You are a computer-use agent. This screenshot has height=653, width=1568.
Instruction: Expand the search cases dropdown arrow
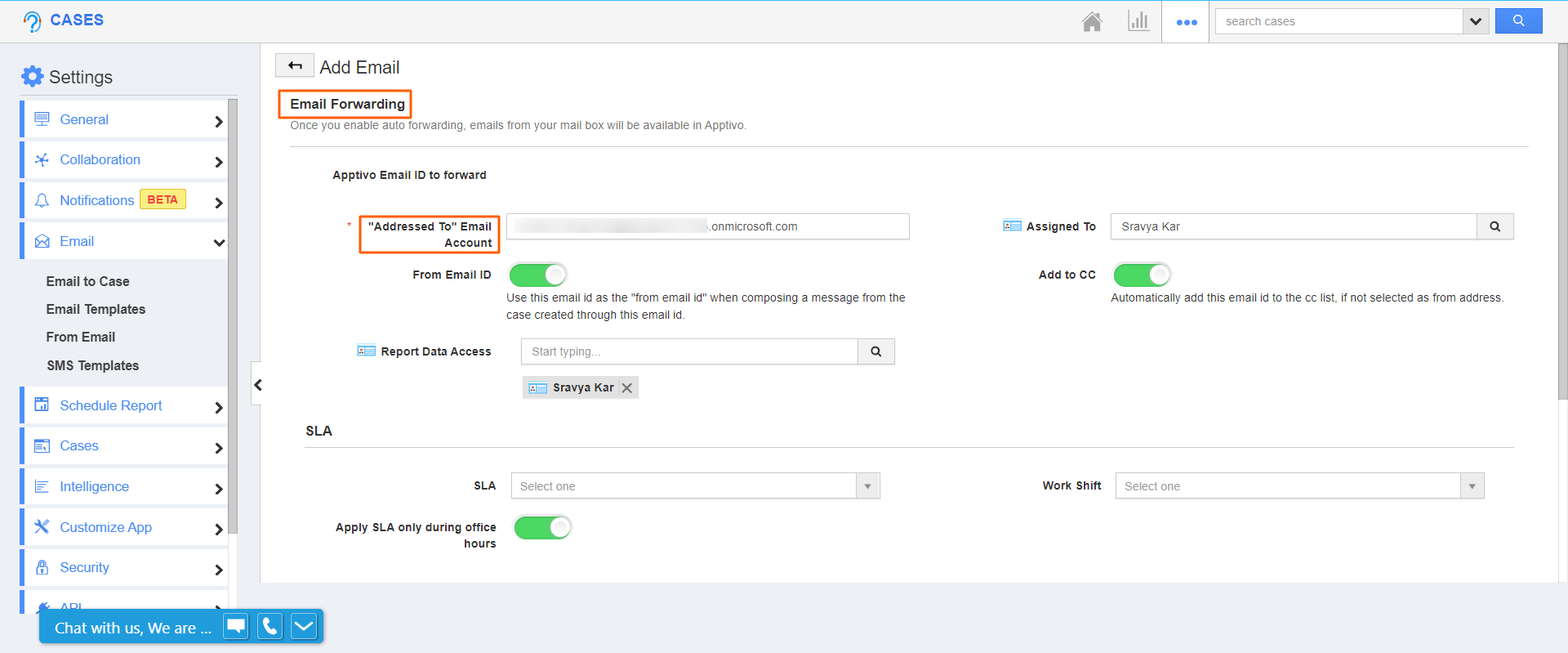(1475, 21)
